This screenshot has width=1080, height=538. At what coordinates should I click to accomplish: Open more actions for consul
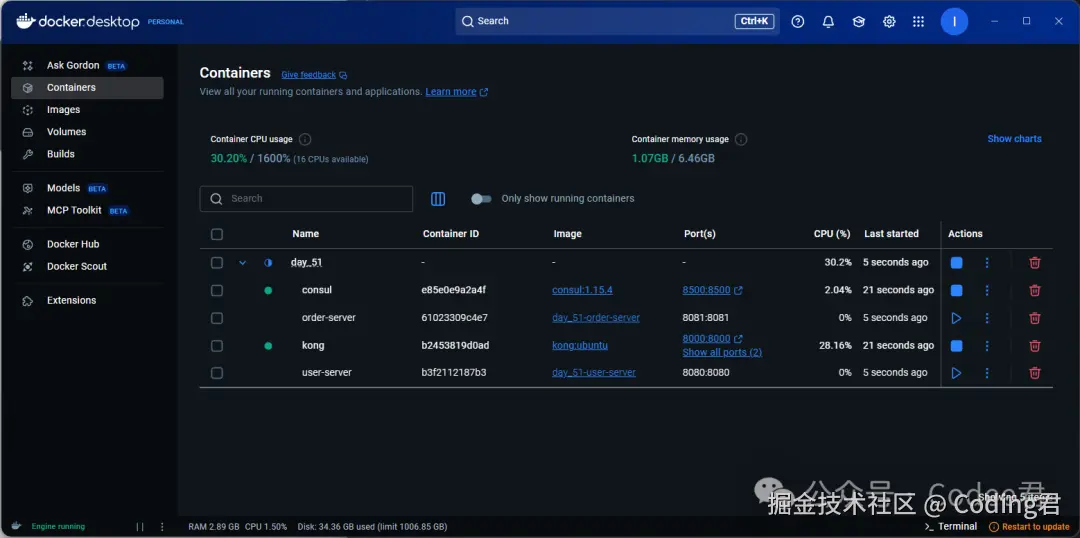[987, 291]
